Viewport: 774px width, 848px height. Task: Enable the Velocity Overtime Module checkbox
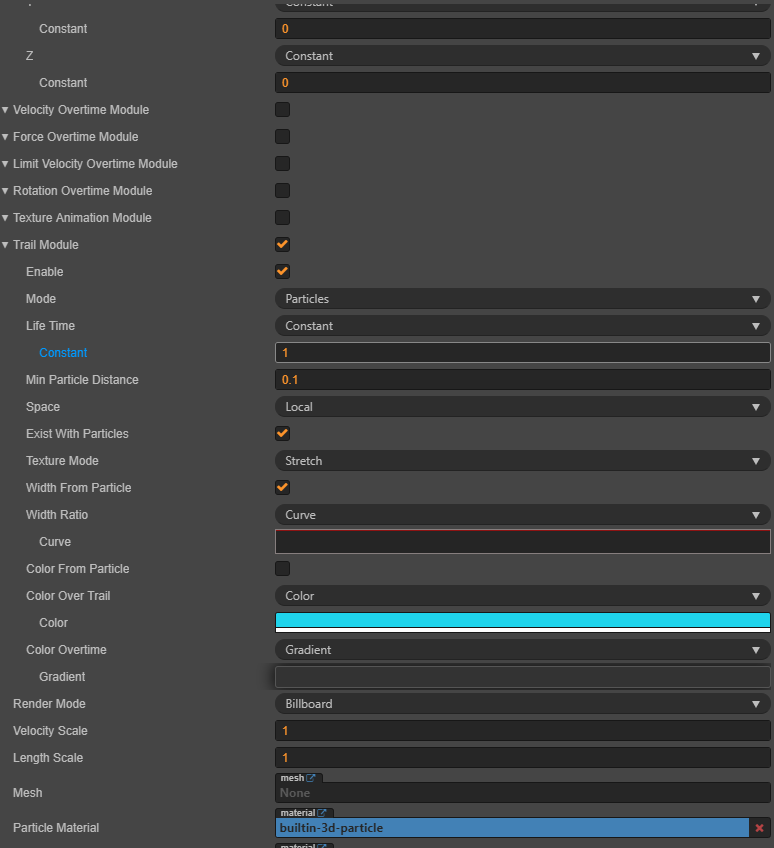(283, 110)
